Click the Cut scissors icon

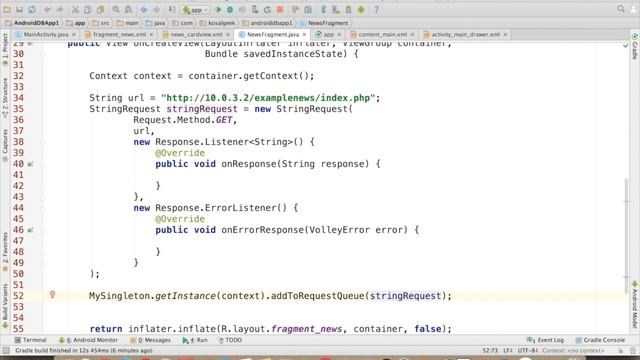pyautogui.click(x=76, y=9)
